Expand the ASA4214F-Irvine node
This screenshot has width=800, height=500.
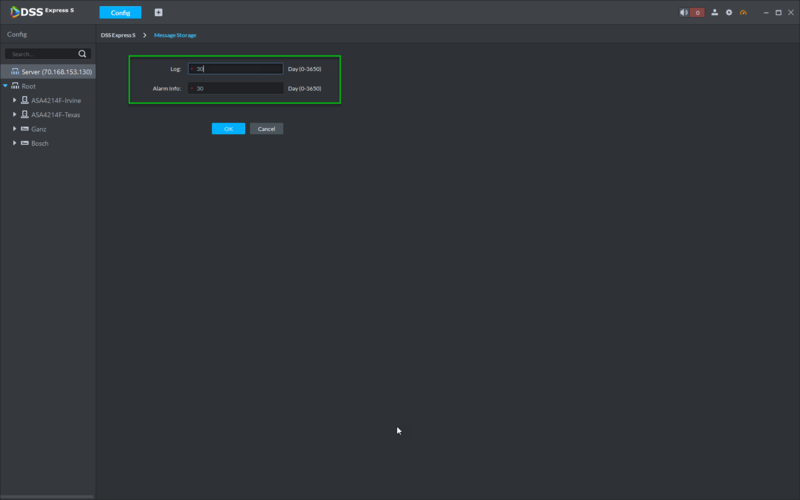(14, 100)
